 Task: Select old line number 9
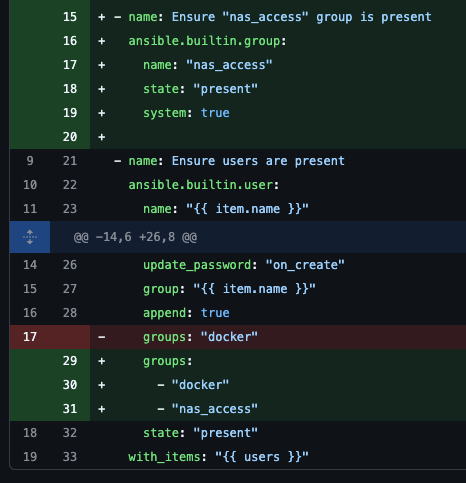[30, 161]
